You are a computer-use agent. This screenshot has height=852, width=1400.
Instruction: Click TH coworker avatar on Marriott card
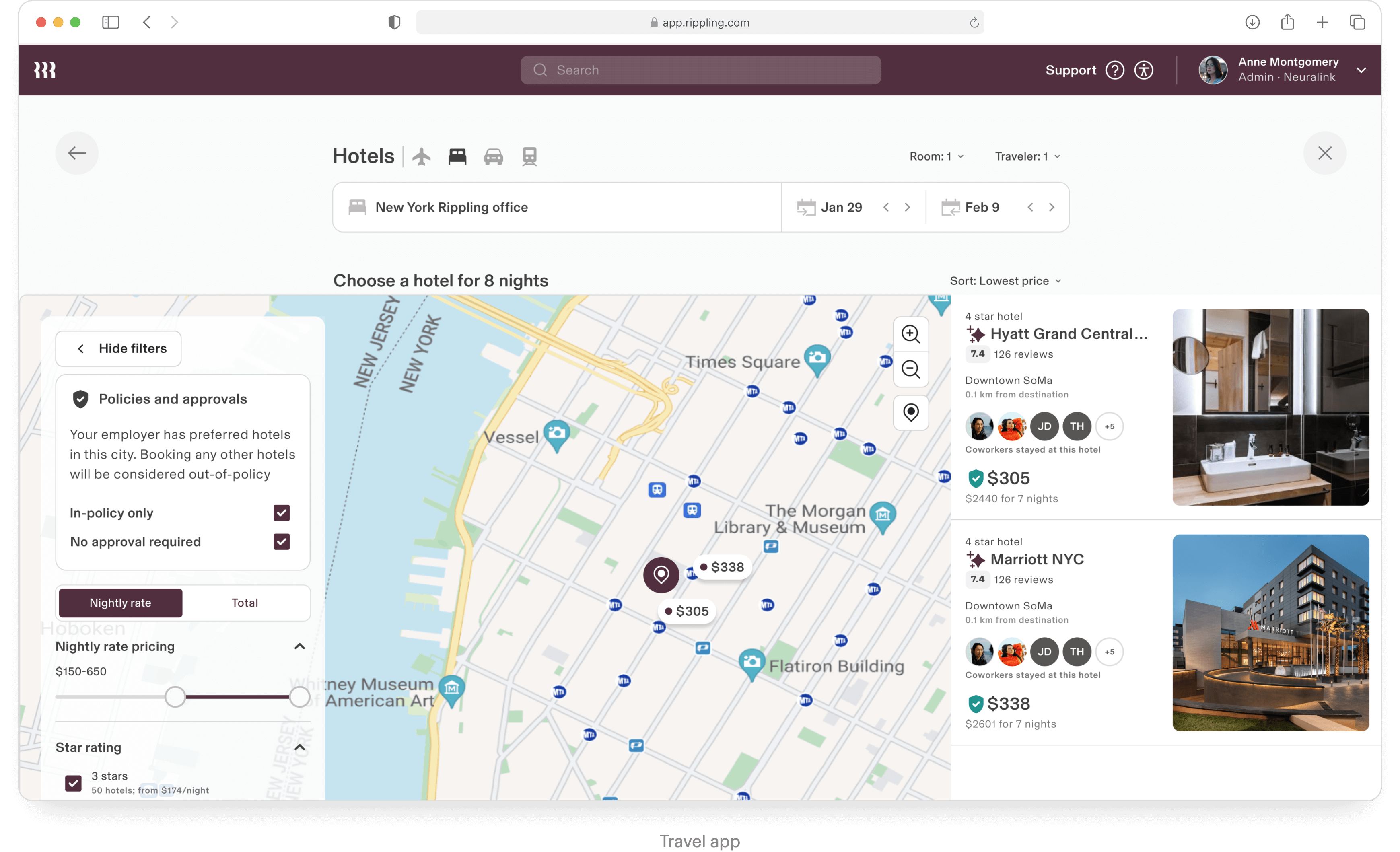click(1077, 652)
